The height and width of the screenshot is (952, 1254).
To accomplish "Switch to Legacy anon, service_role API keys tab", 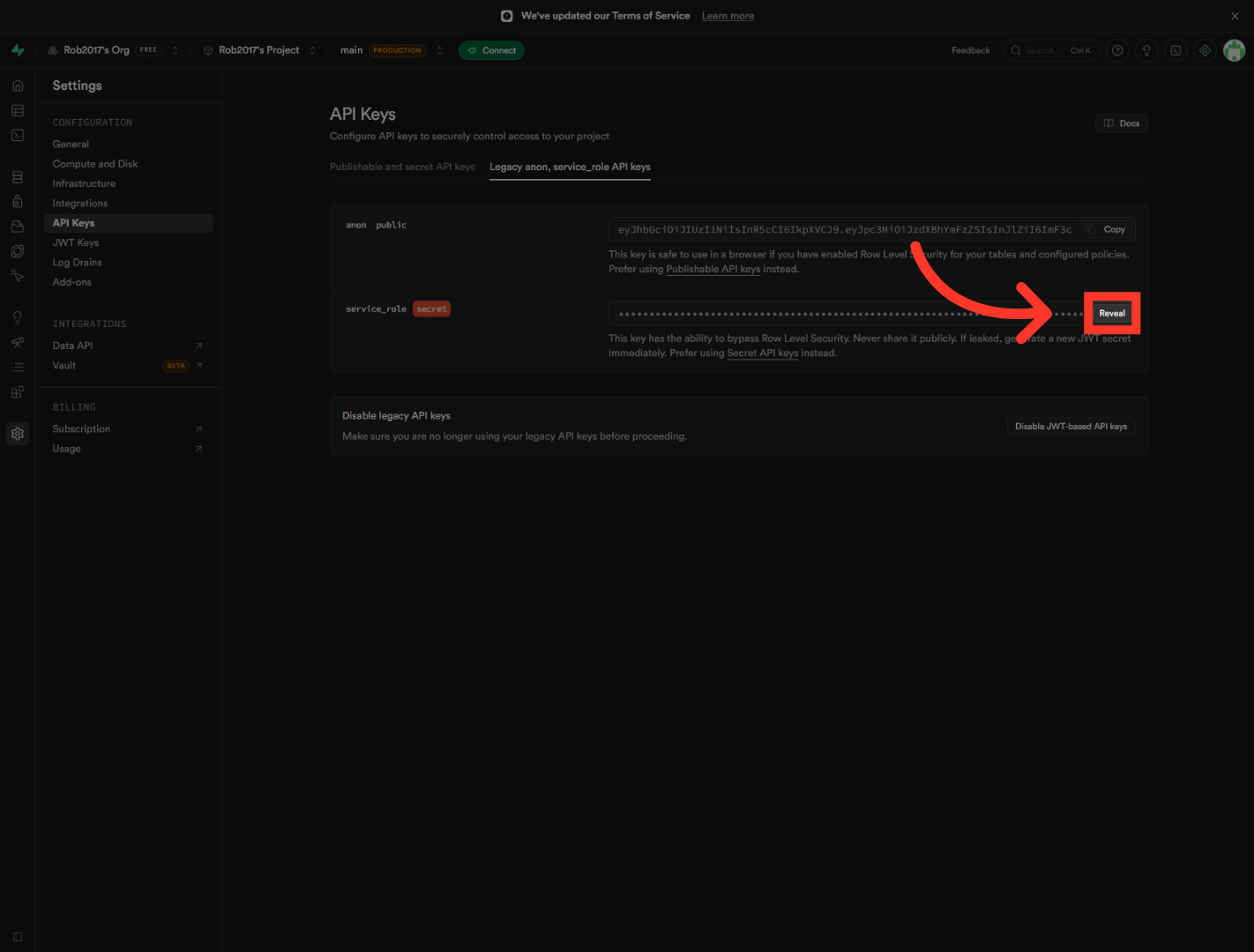I will (x=570, y=167).
